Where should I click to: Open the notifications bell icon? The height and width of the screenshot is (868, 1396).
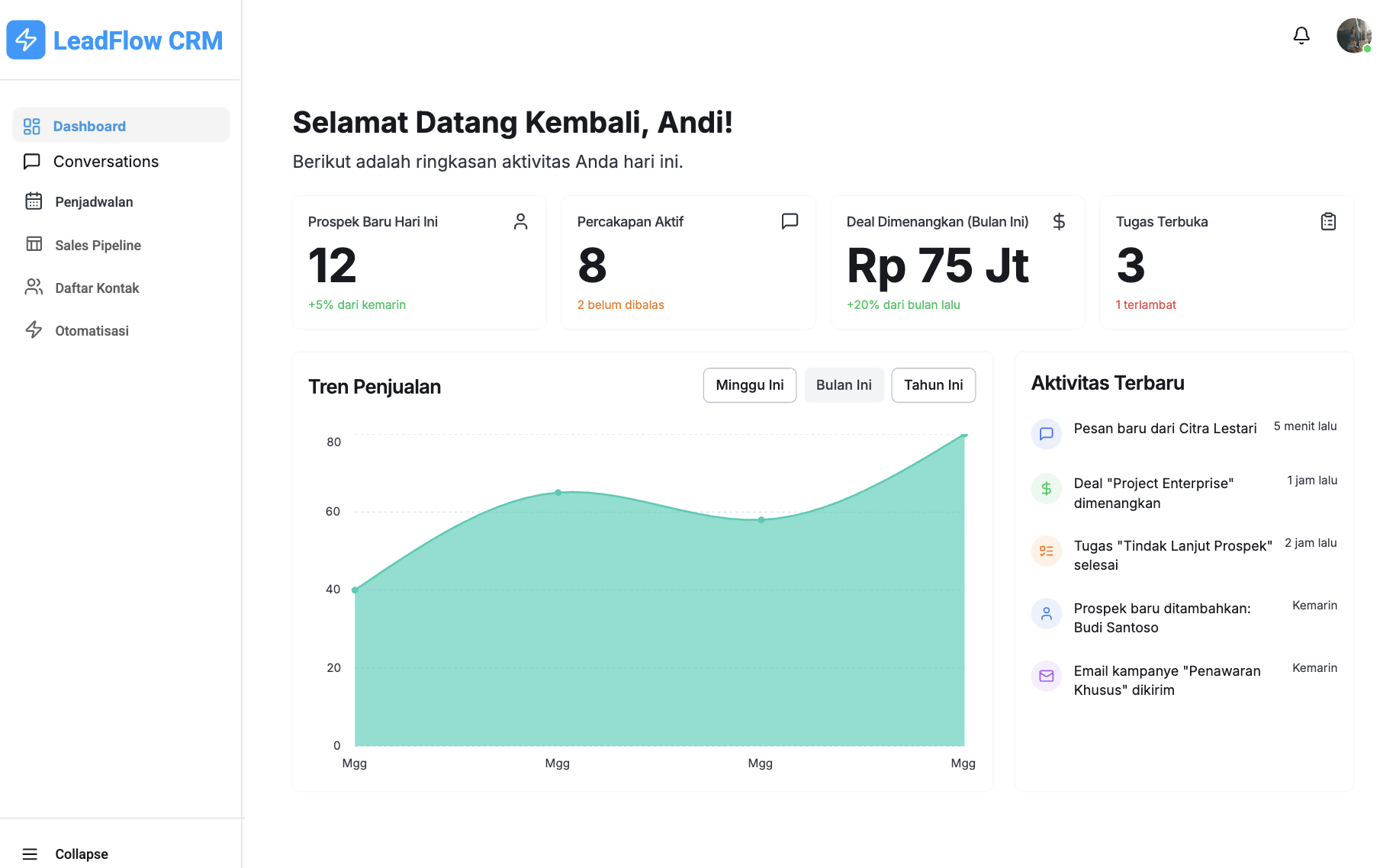1301,36
